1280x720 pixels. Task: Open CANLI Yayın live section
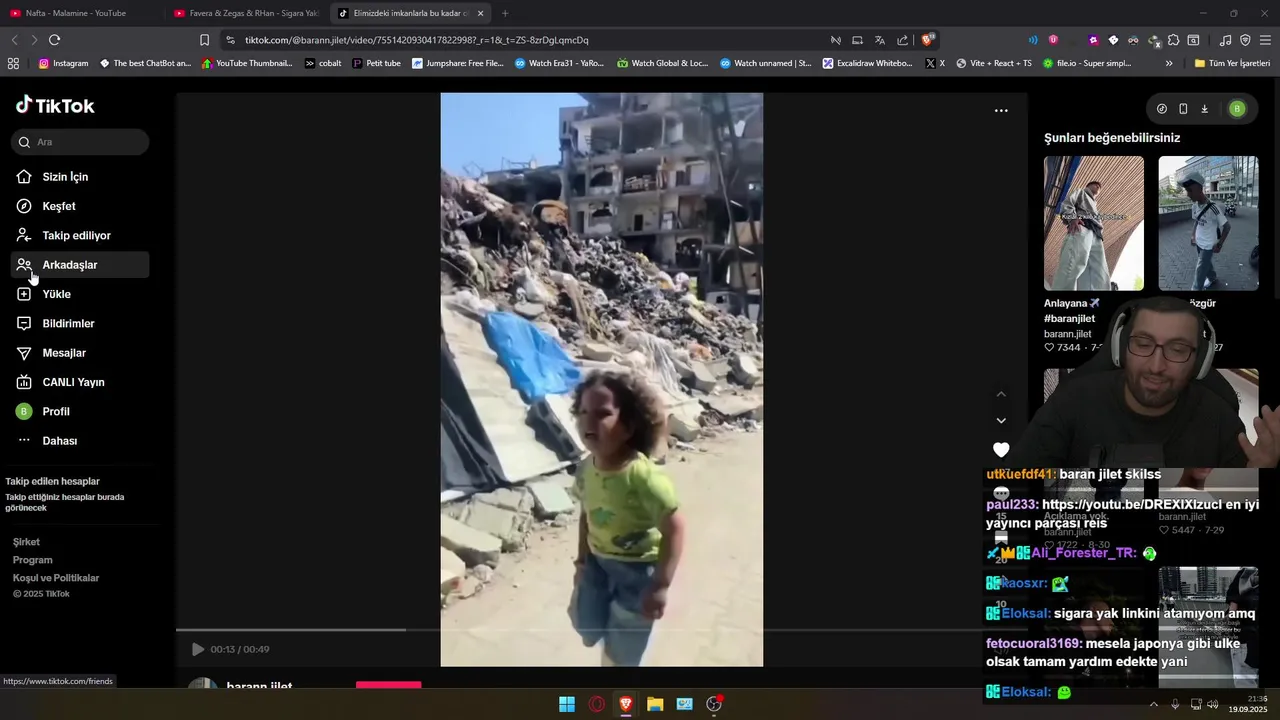[80, 382]
